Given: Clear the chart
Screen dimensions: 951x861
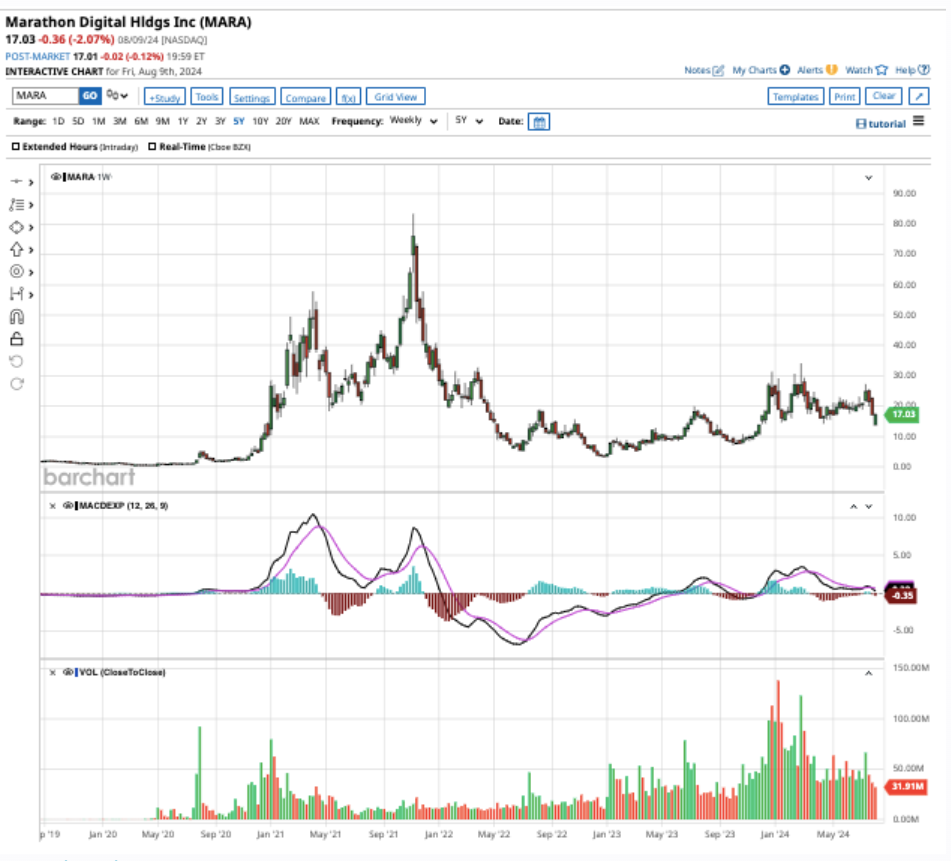Looking at the screenshot, I should (884, 96).
